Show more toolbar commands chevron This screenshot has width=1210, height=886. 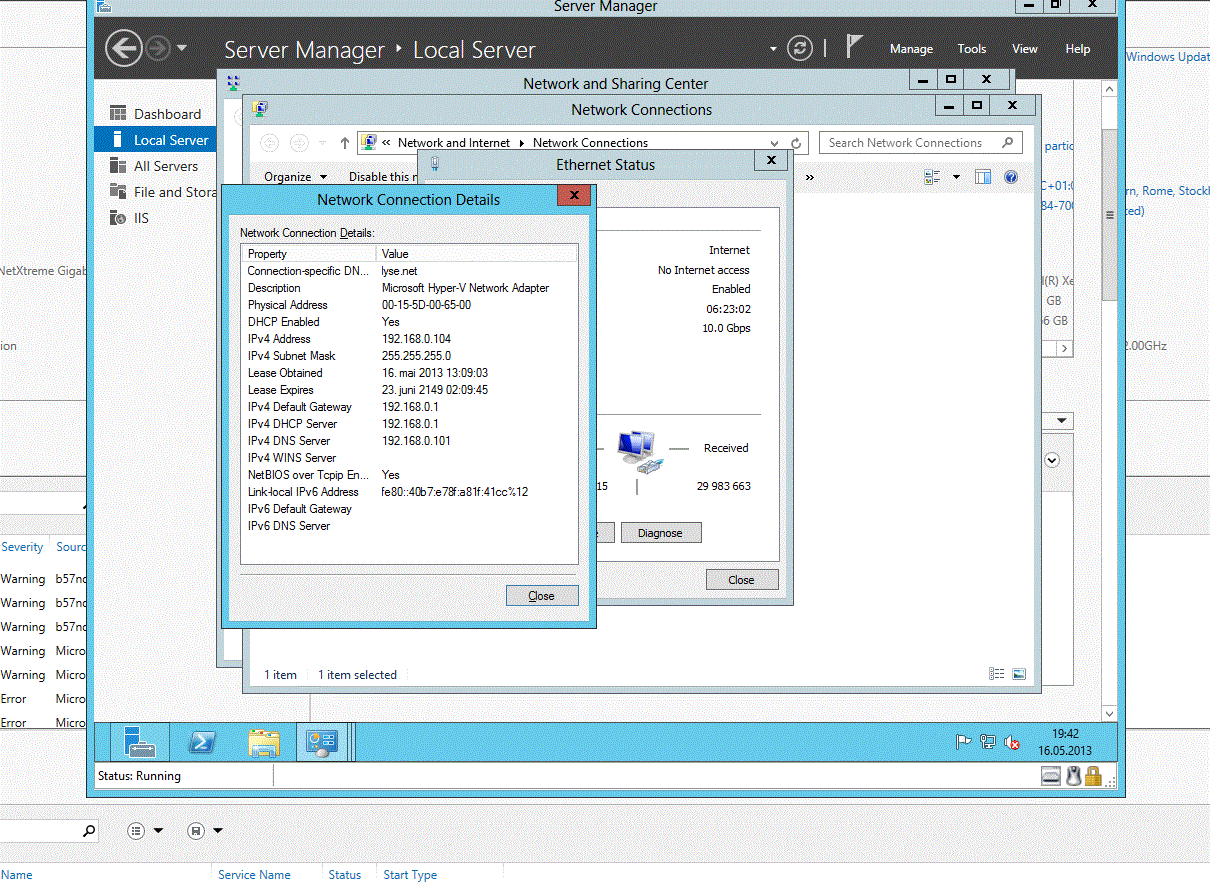(x=809, y=177)
